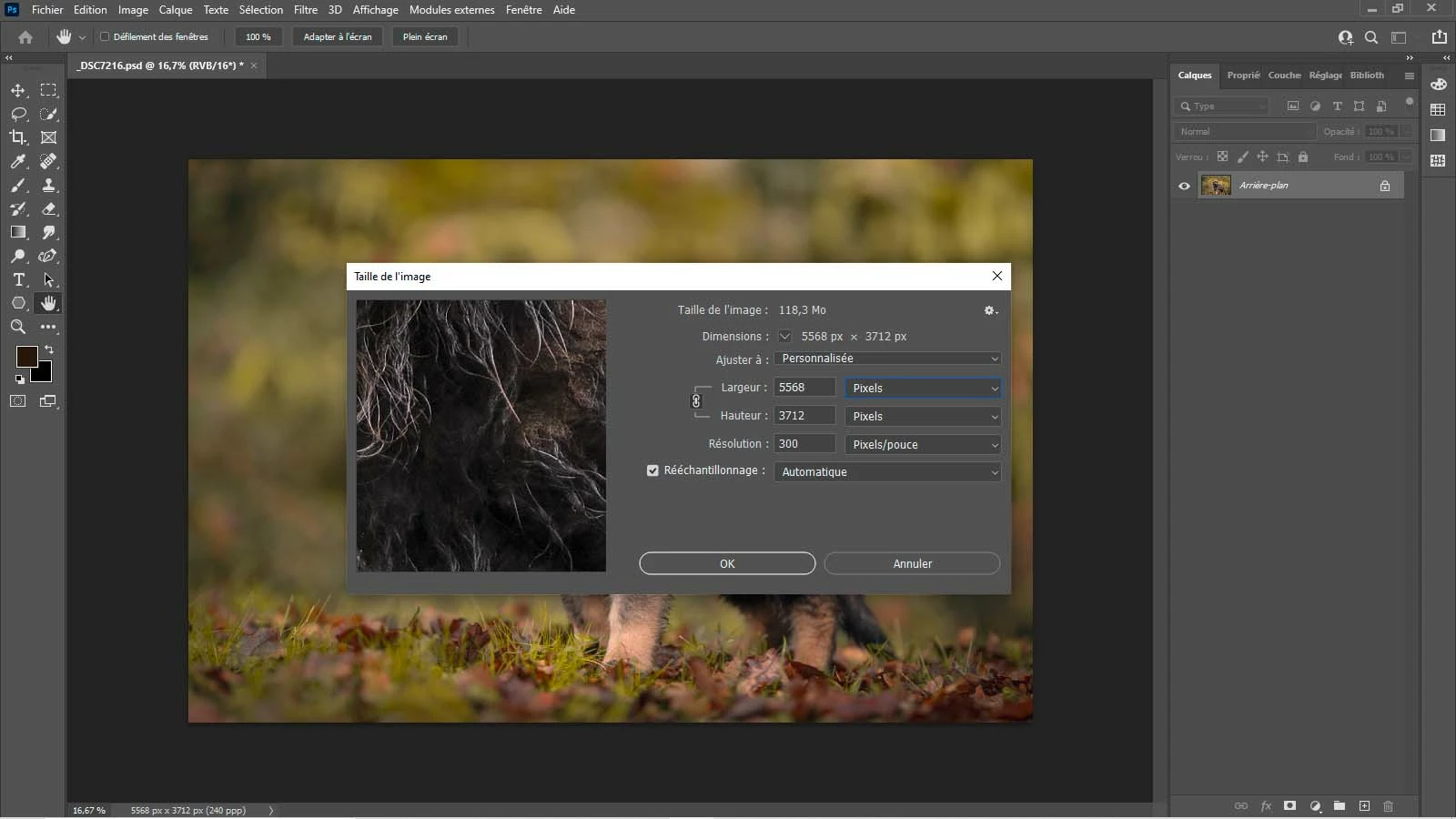The image size is (1456, 819).
Task: Select the Horizontal Type tool
Action: point(18,279)
